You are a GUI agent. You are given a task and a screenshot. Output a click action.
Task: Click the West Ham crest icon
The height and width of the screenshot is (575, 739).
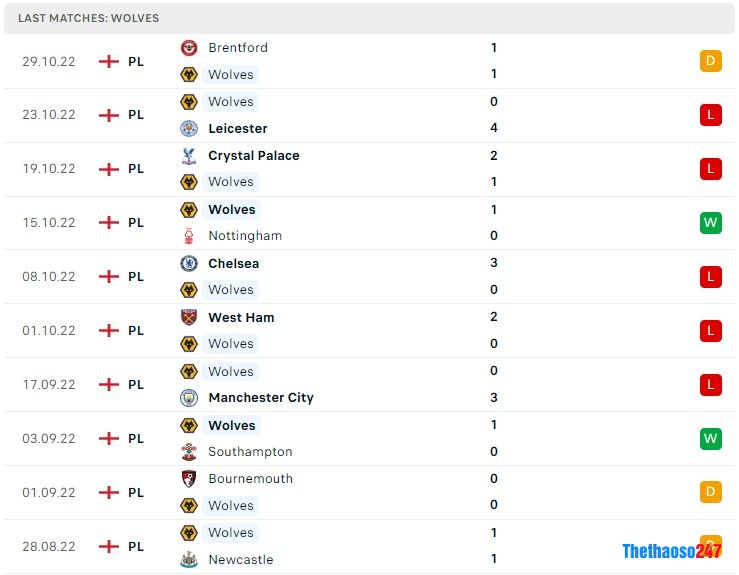coord(189,318)
